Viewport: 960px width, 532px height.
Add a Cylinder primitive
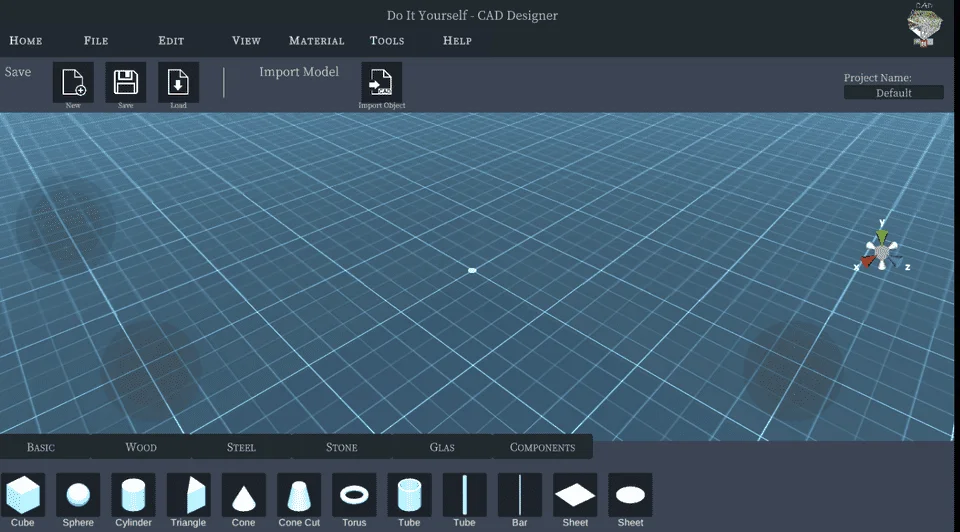click(x=133, y=495)
